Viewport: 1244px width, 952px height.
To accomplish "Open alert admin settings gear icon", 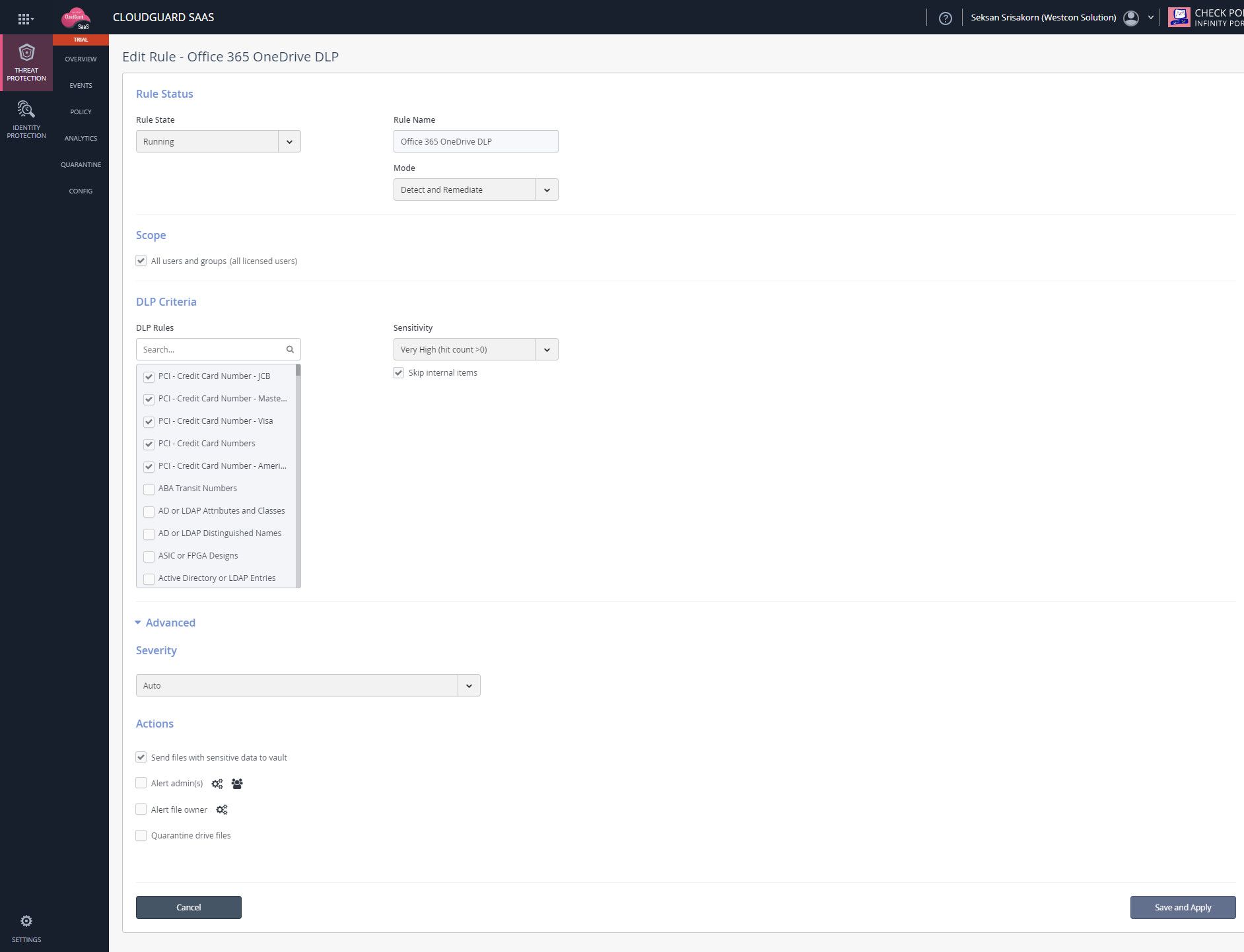I will [217, 784].
